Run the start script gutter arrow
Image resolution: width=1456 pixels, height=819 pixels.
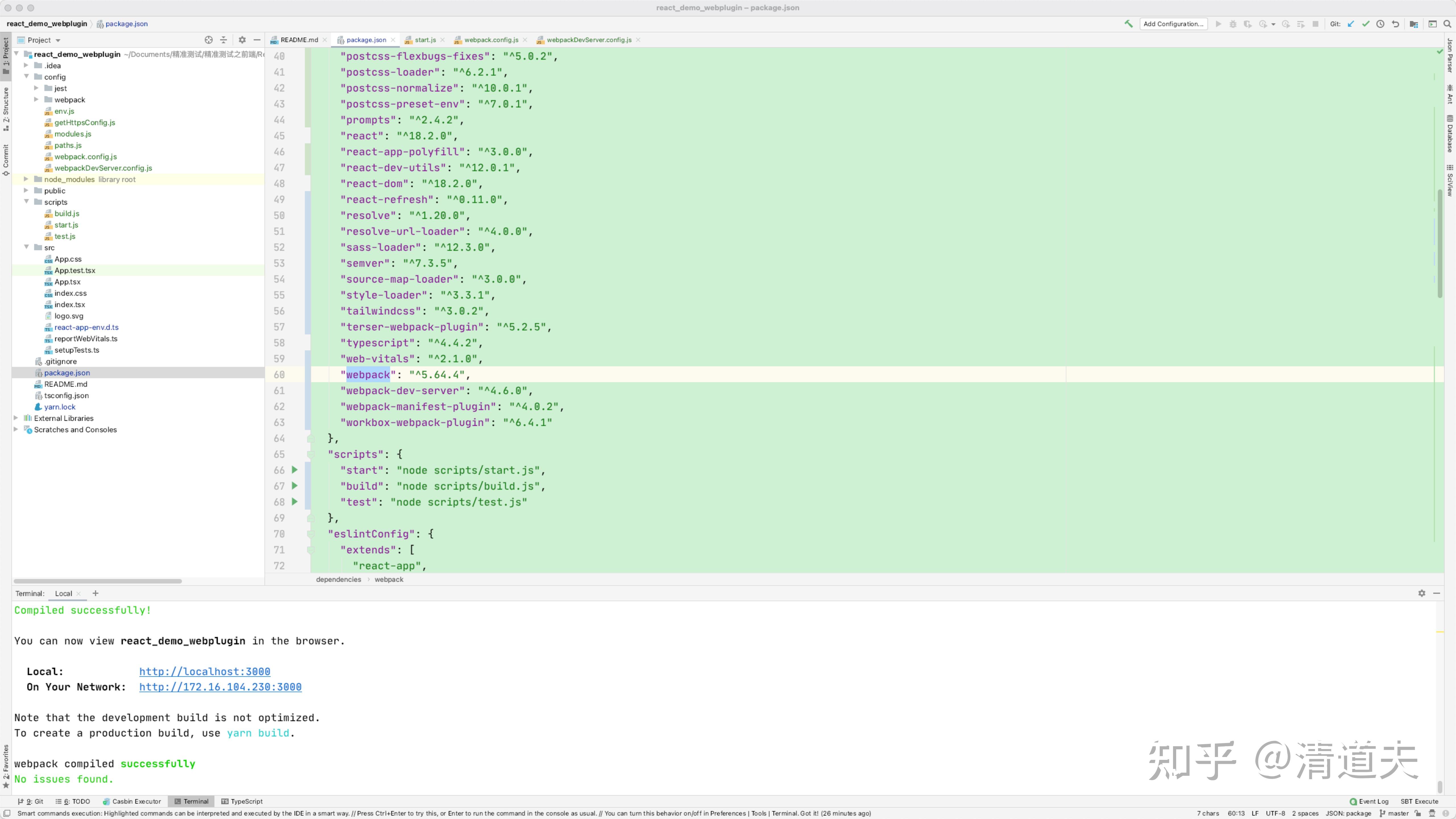tap(295, 470)
